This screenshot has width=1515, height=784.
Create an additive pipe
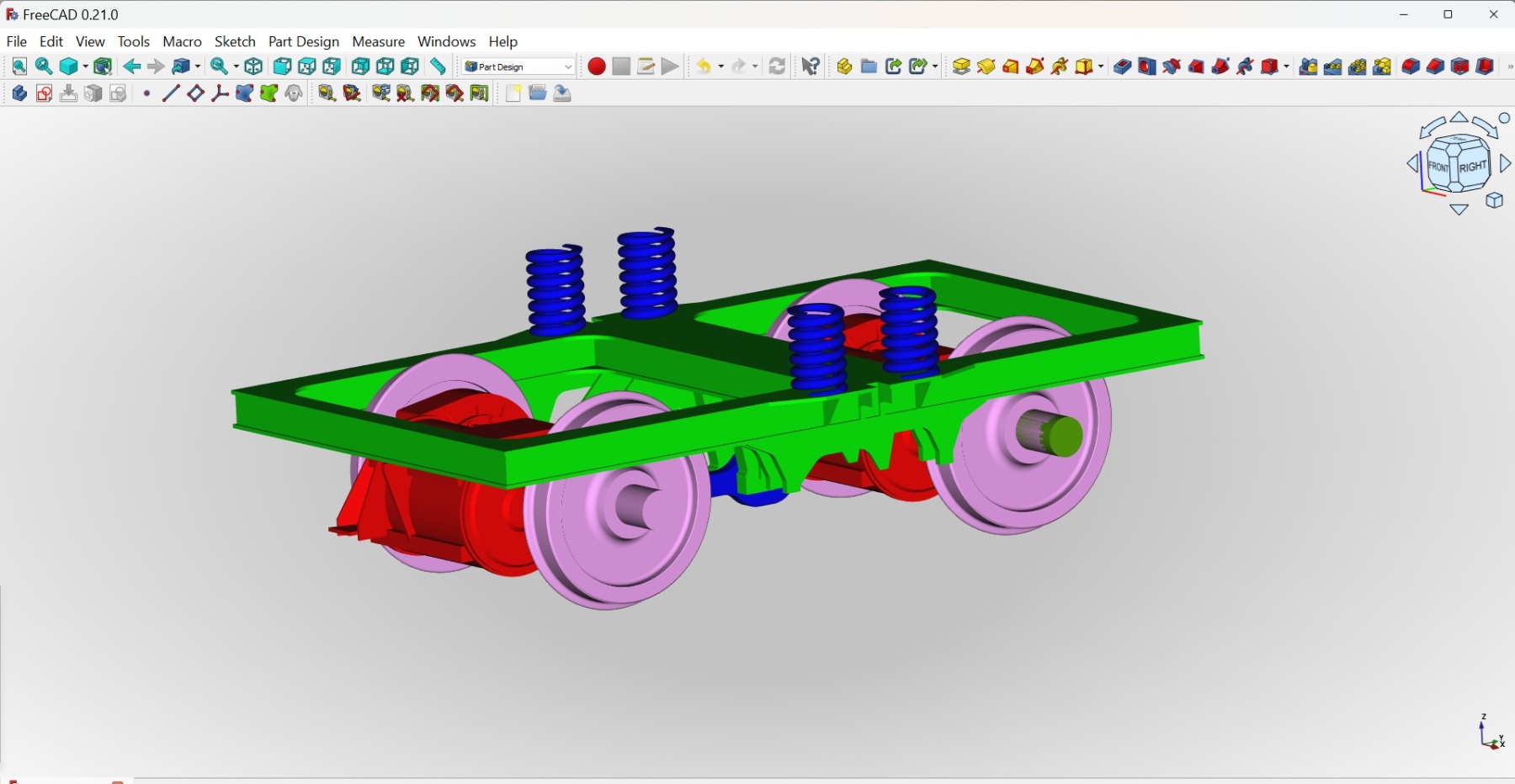click(x=1035, y=66)
